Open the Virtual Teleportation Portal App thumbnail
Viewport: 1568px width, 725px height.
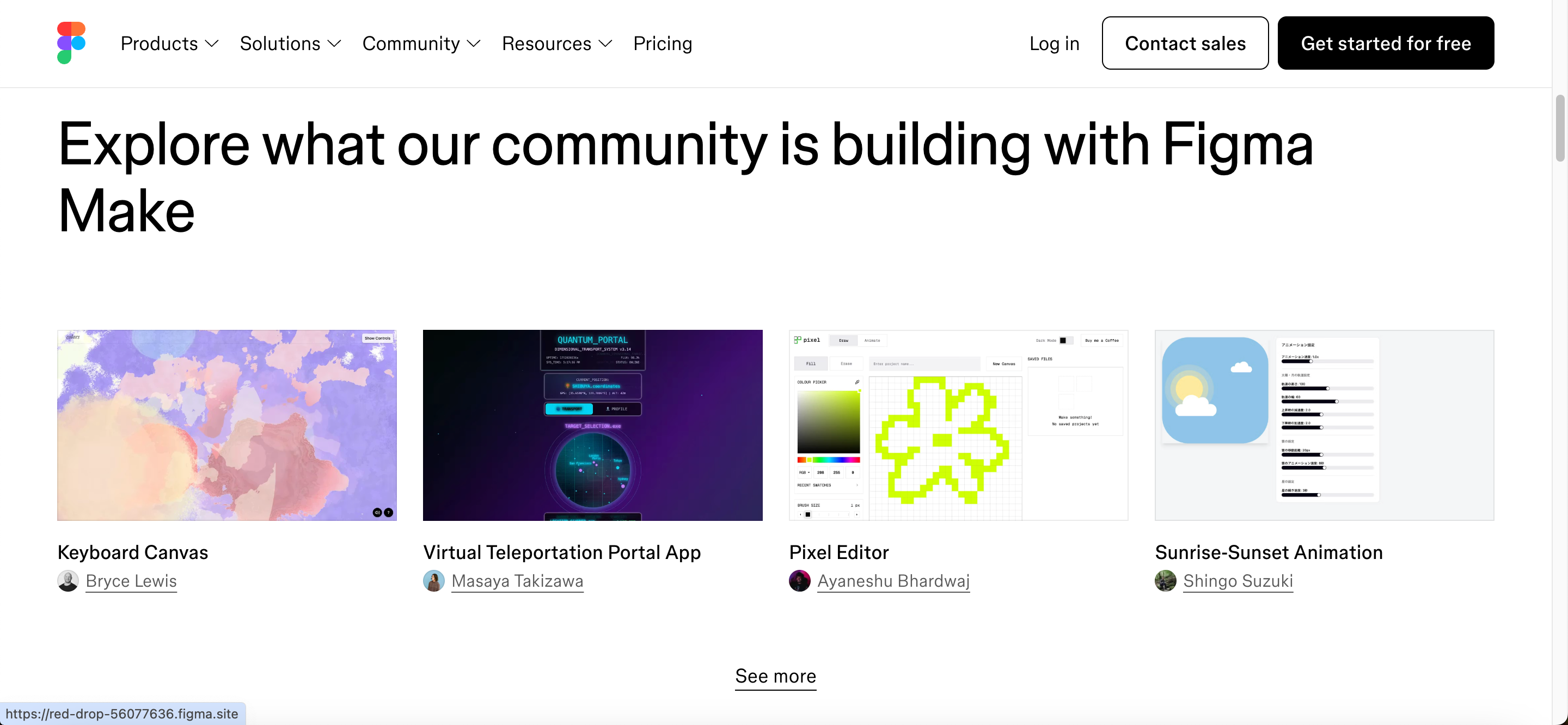592,425
